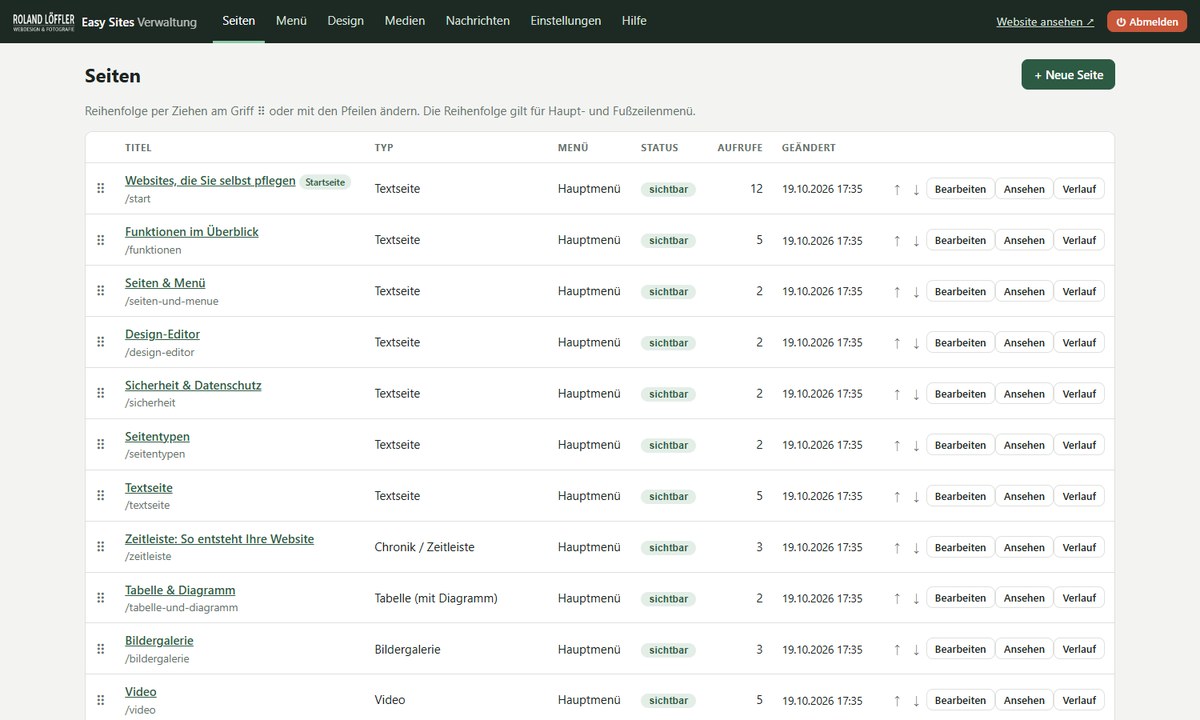Click Bearbeiten for the Bildergalerie page
1200x720 pixels.
click(960, 649)
